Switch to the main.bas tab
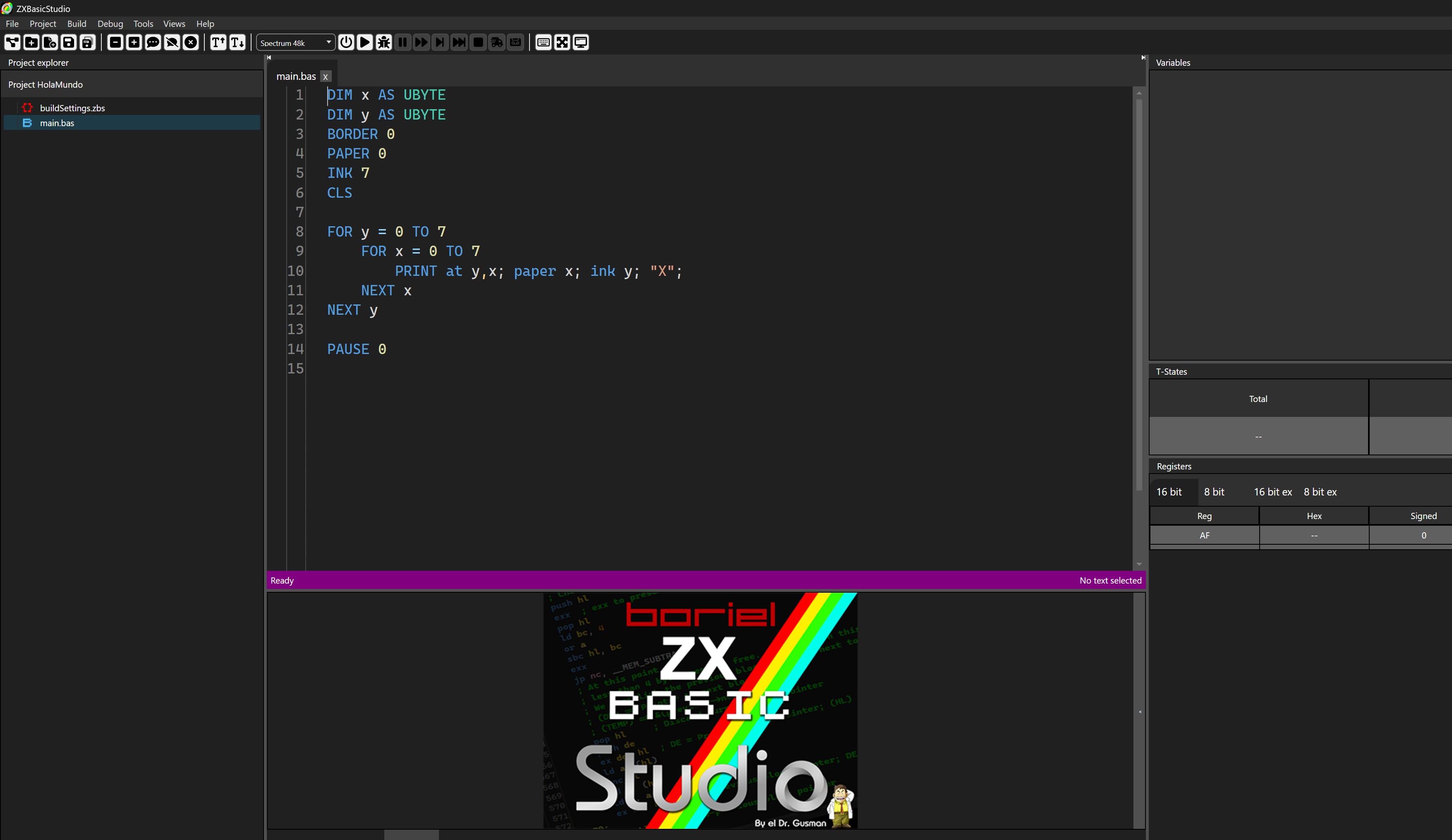1452x840 pixels. coord(296,75)
